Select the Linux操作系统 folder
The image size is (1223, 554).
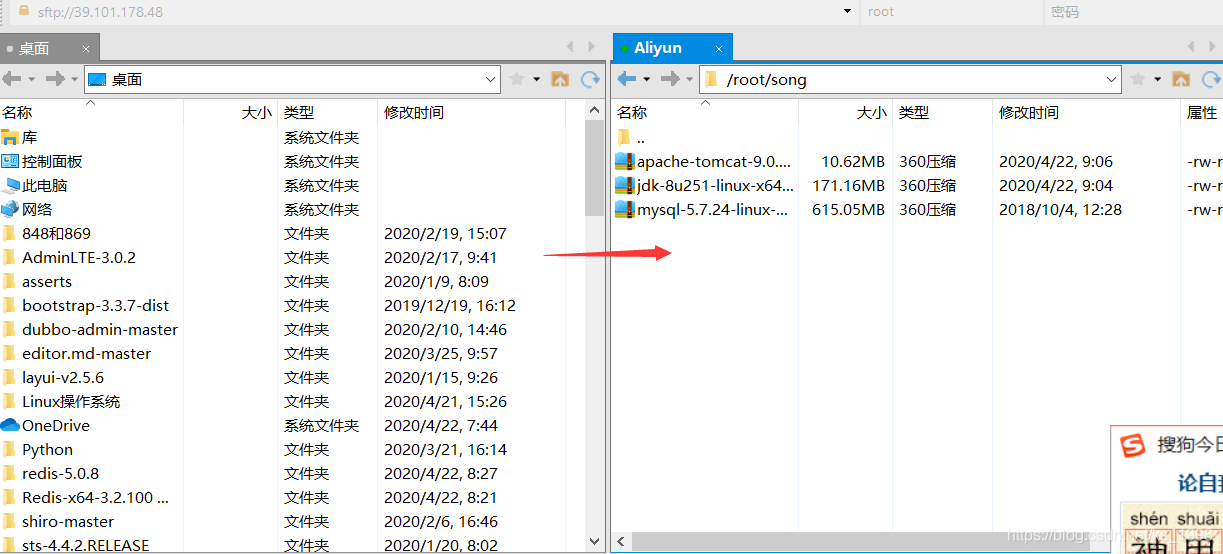pos(71,401)
